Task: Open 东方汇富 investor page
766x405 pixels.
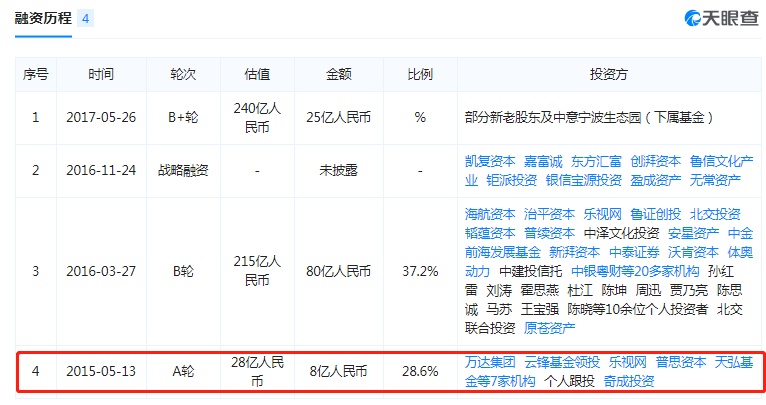Action: tap(596, 161)
